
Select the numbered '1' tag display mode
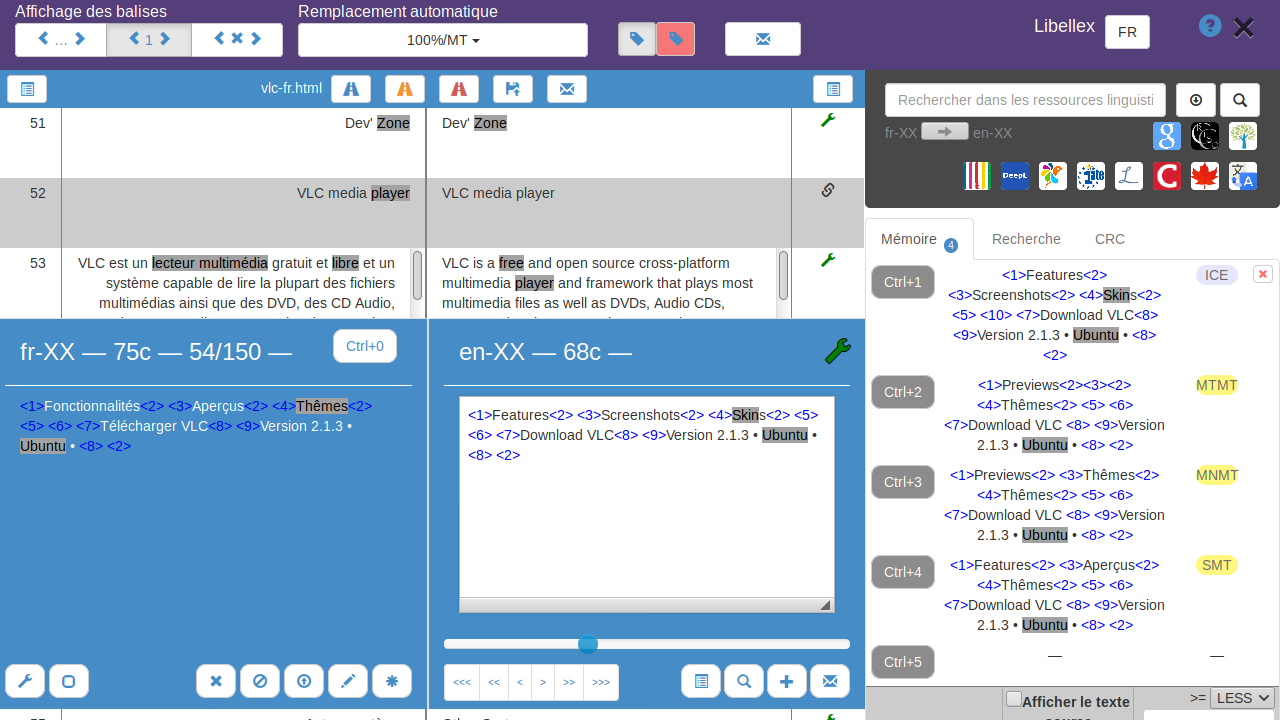149,39
